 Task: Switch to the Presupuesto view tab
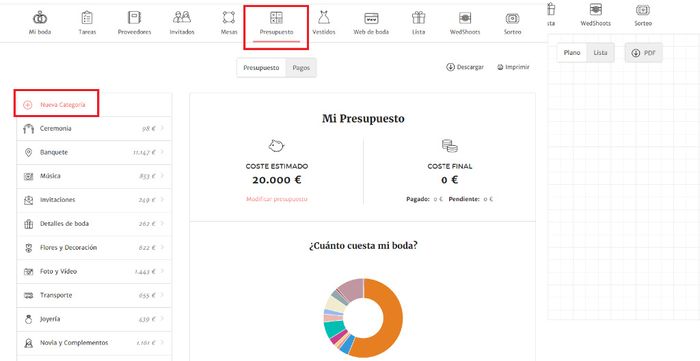coord(261,68)
